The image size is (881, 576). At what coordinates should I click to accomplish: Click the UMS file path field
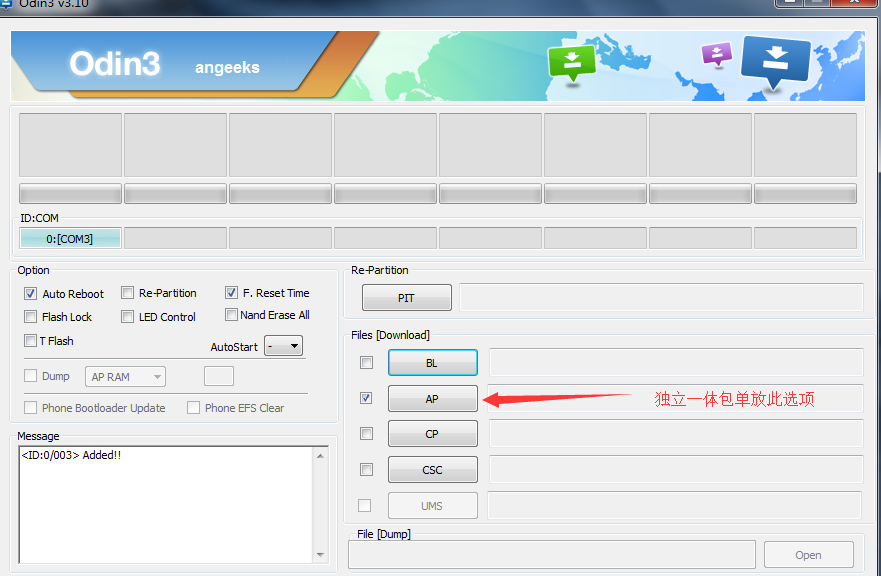pos(674,505)
